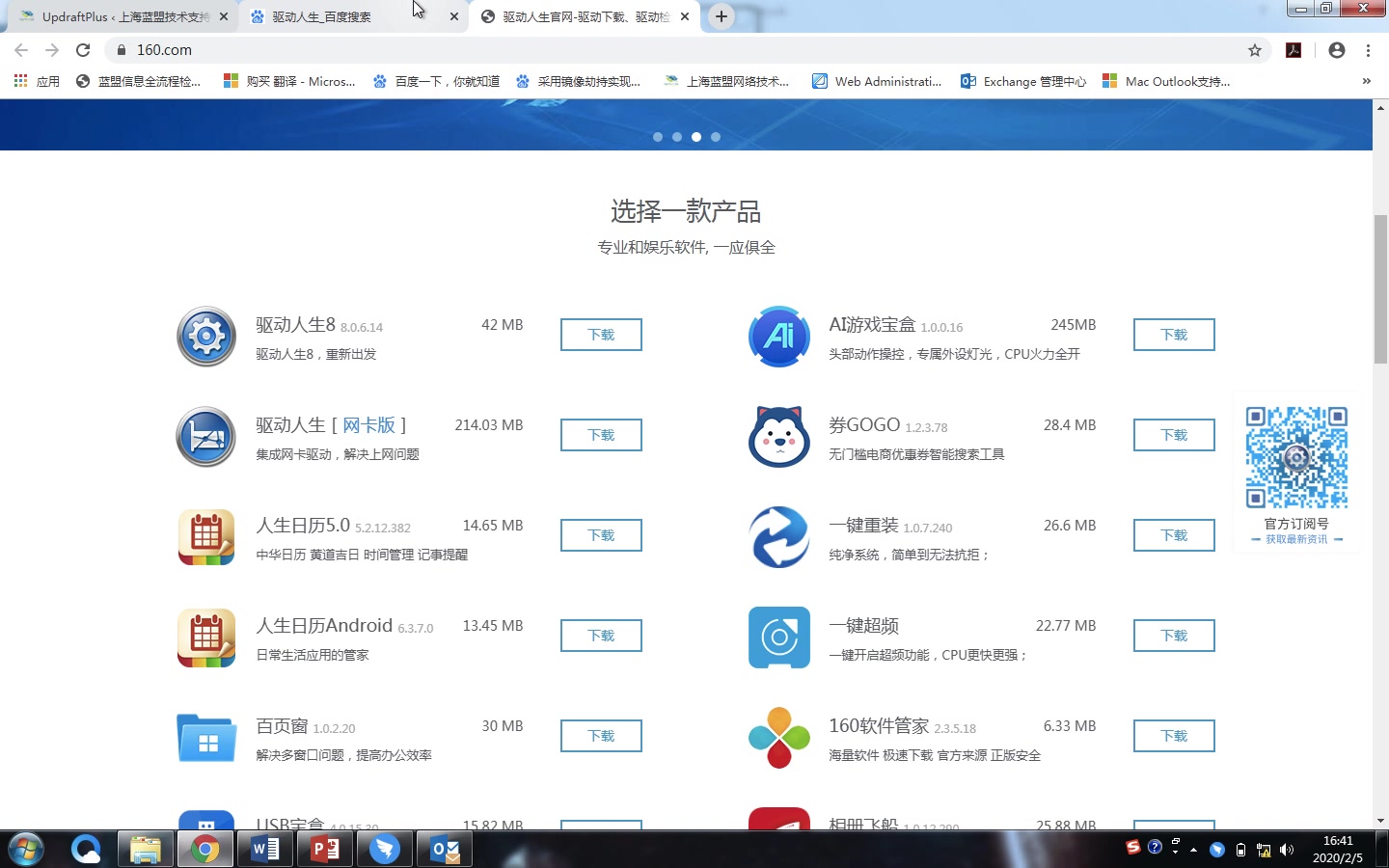Image resolution: width=1389 pixels, height=868 pixels.
Task: Open the 网卡版 link in product title
Action: (x=368, y=425)
